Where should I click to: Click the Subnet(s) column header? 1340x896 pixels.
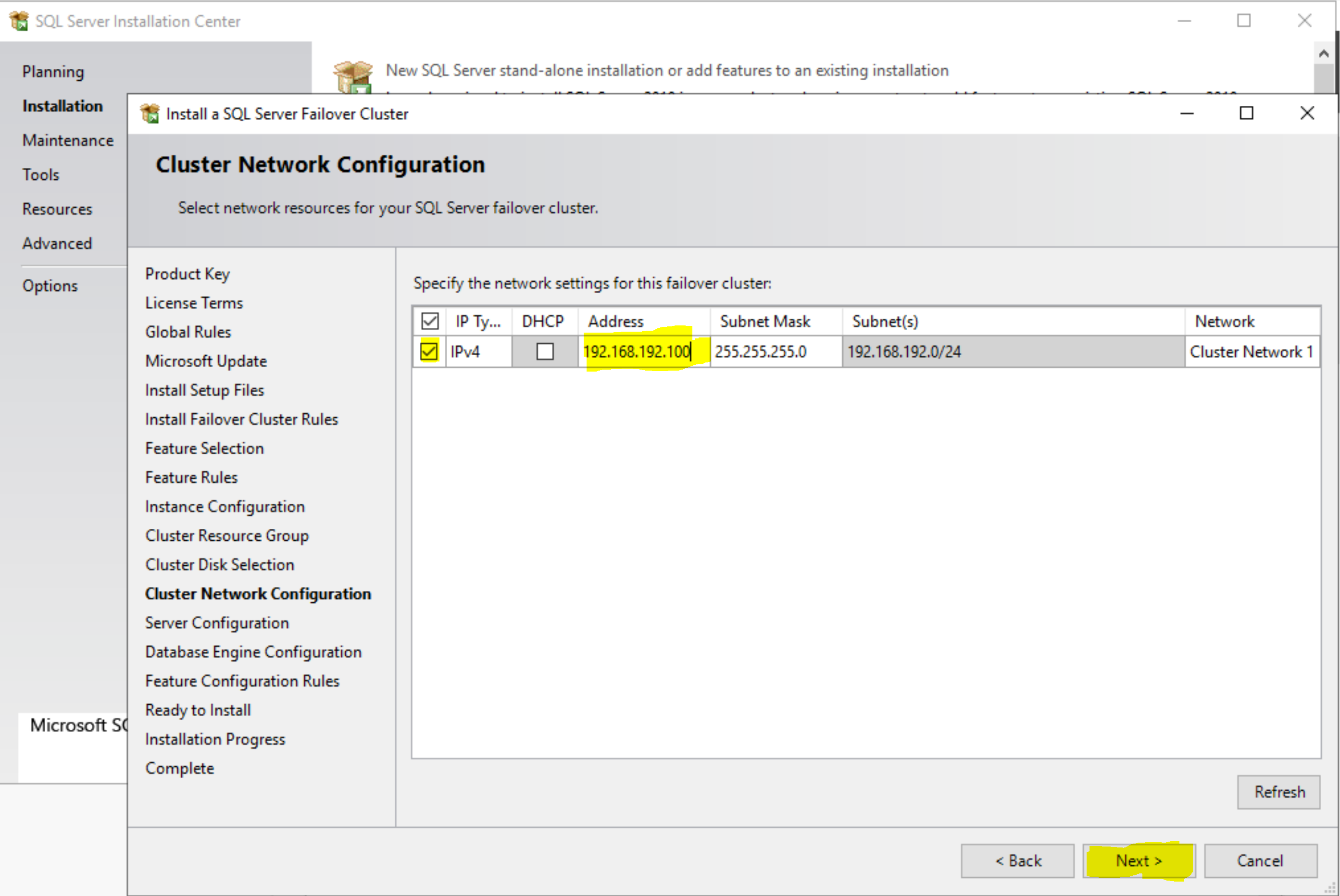[x=1013, y=321]
